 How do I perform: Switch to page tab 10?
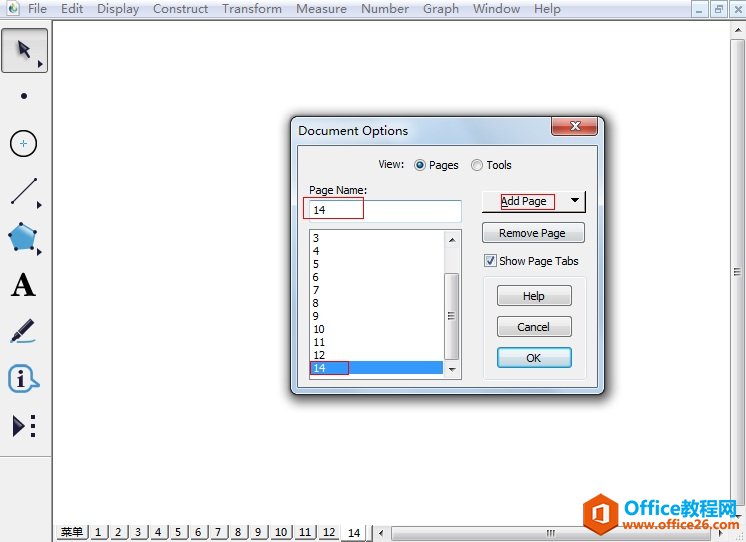(x=281, y=532)
